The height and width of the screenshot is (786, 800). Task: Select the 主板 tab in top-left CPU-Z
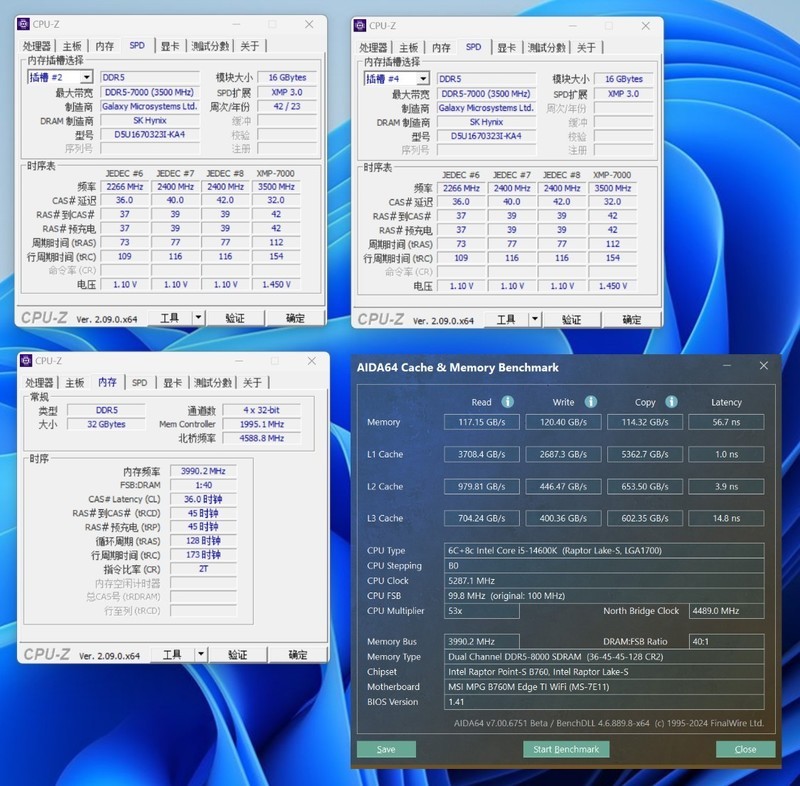[72, 46]
